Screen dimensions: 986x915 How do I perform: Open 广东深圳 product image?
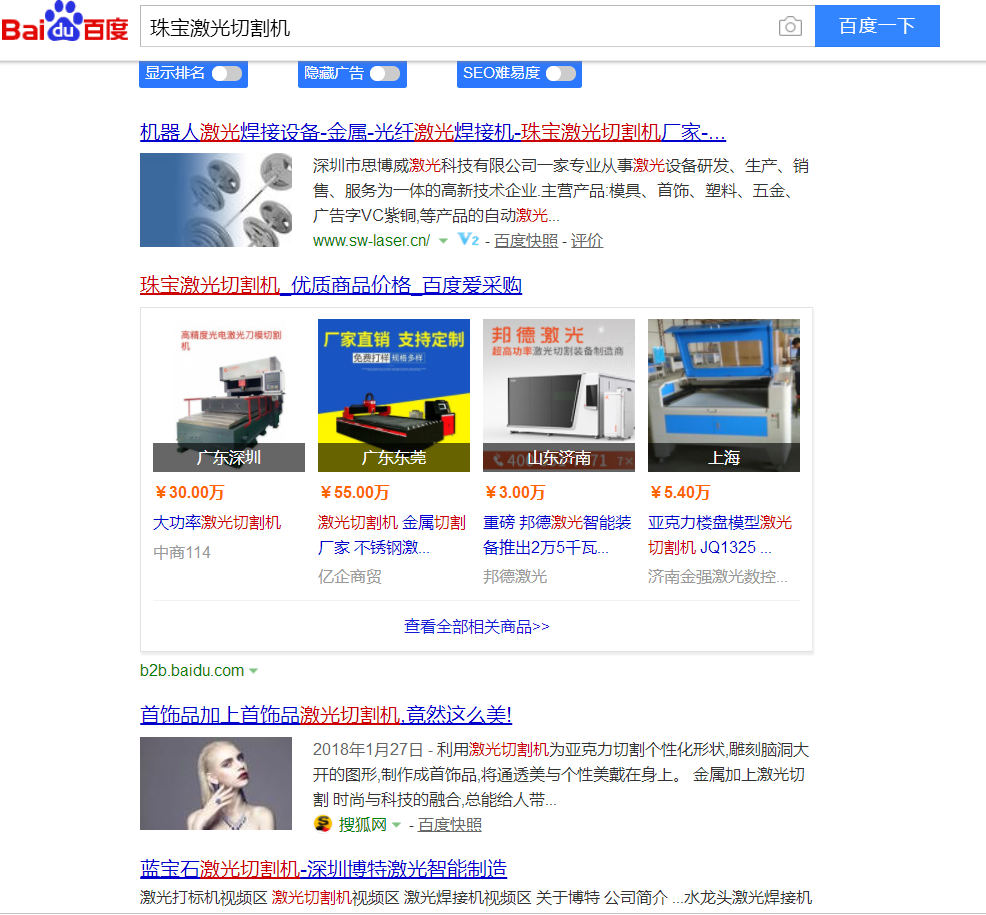pyautogui.click(x=229, y=395)
